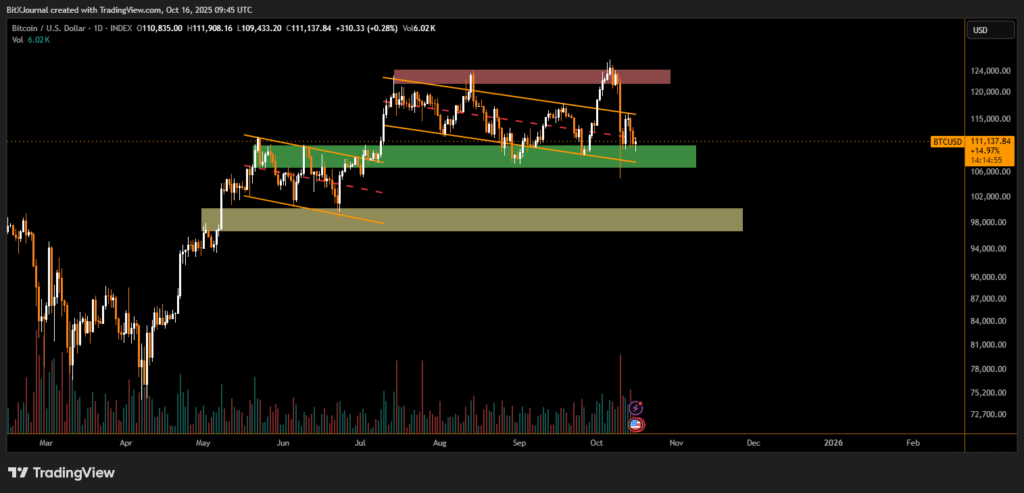Viewport: 1024px width, 493px height.
Task: Click the Mar label on time axis
Action: click(45, 441)
